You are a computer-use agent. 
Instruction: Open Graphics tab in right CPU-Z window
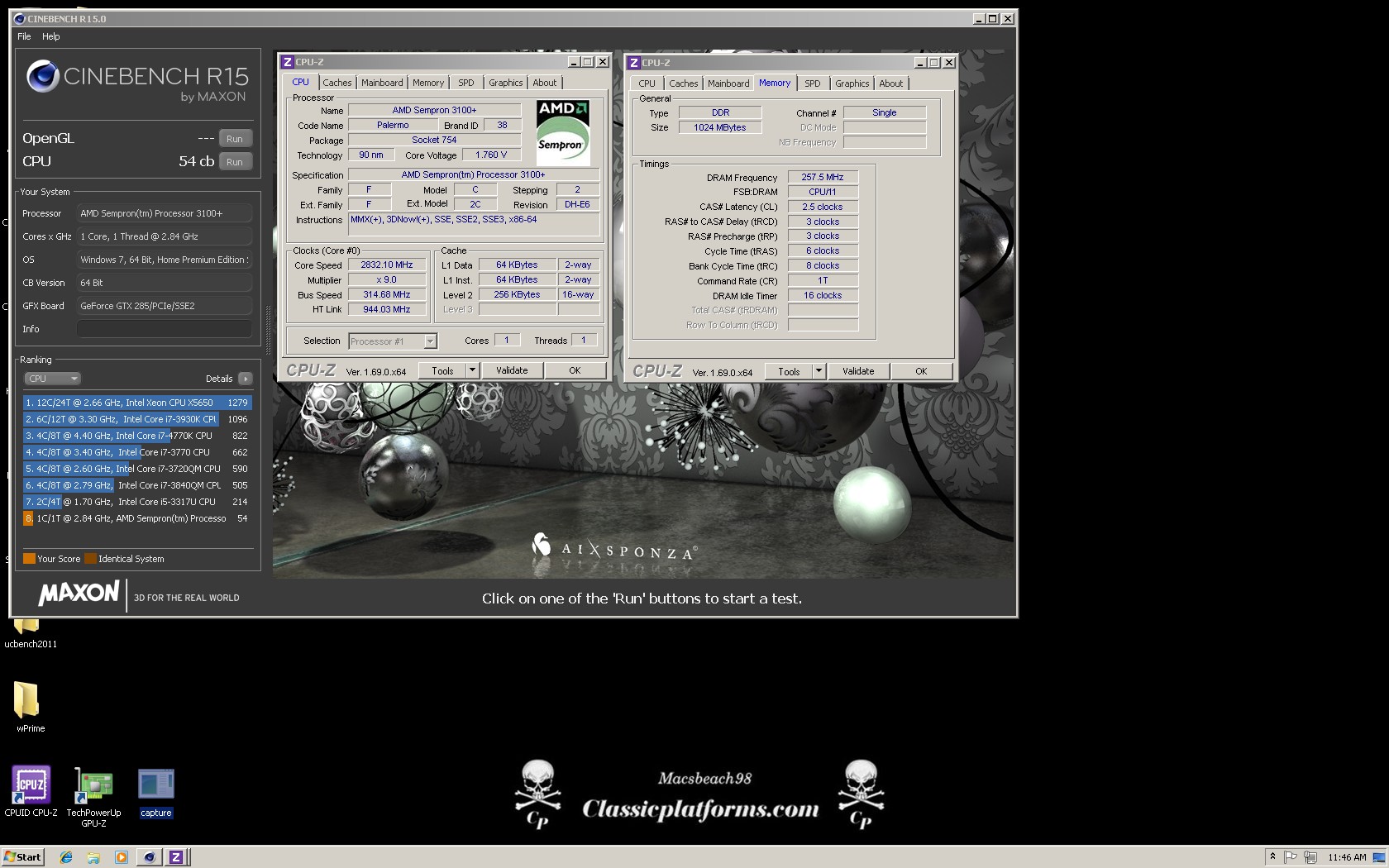point(852,83)
